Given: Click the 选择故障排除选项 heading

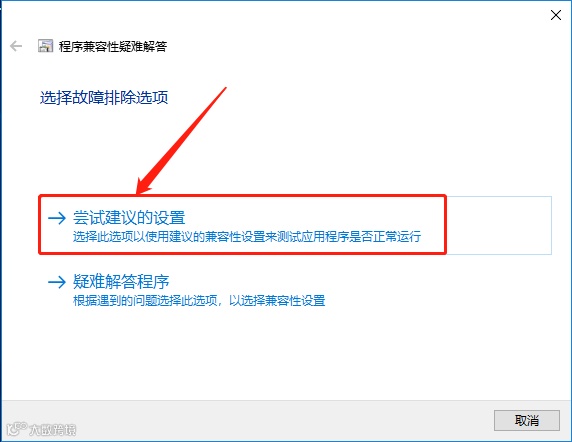Looking at the screenshot, I should [x=104, y=98].
